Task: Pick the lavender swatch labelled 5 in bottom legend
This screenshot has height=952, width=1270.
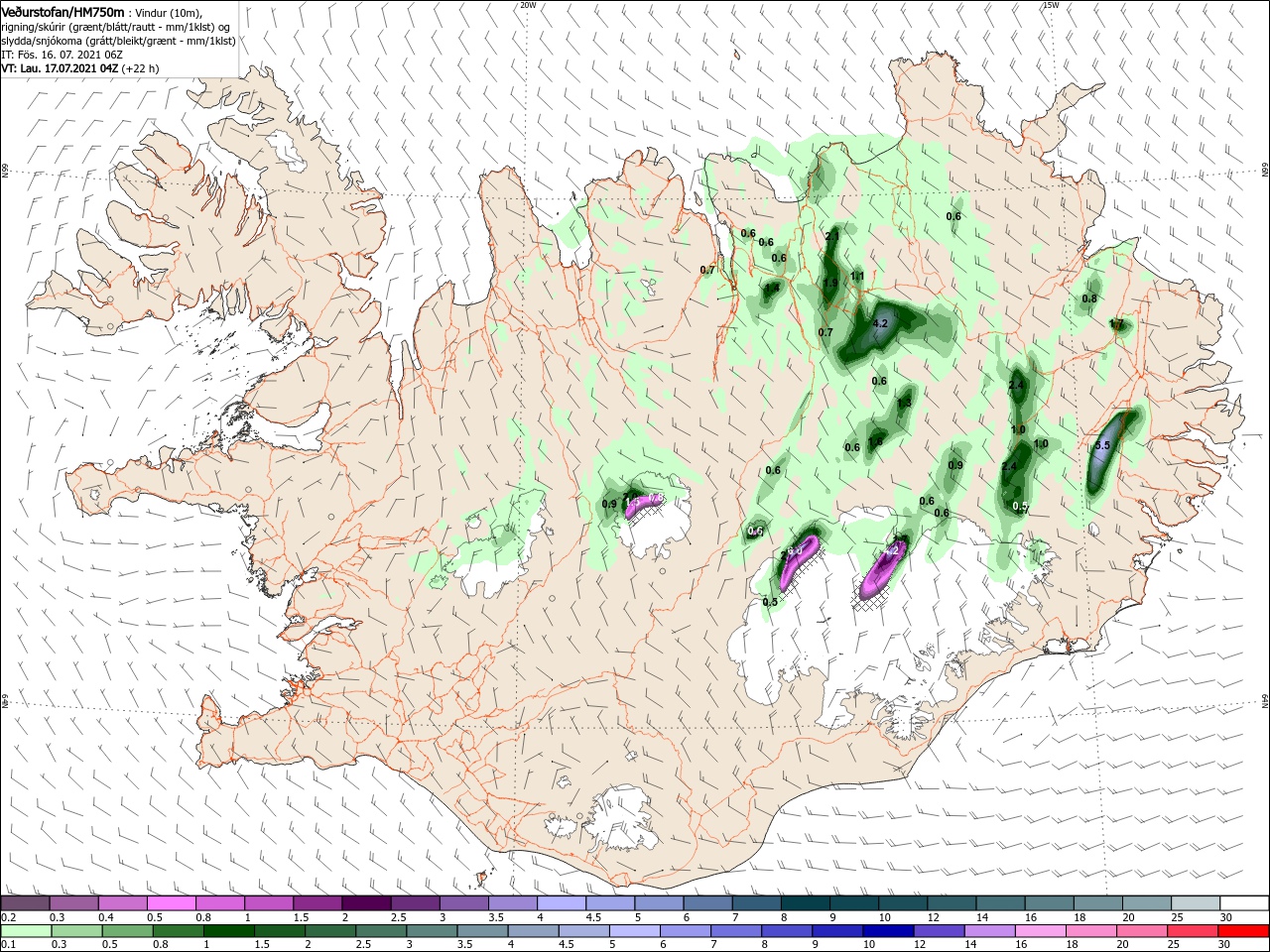Action: pos(634,931)
